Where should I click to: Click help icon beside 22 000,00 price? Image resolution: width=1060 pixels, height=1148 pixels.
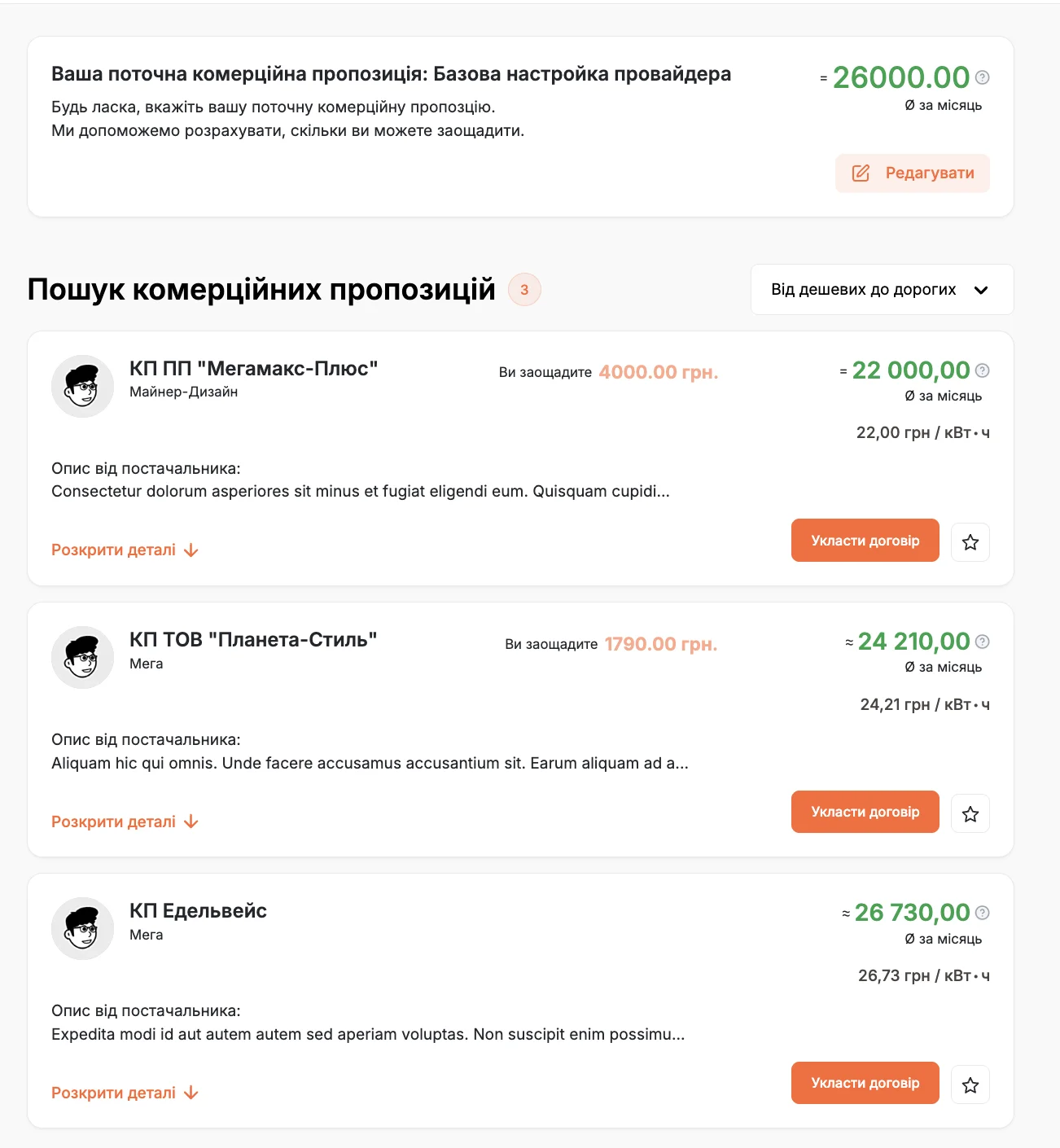(983, 370)
